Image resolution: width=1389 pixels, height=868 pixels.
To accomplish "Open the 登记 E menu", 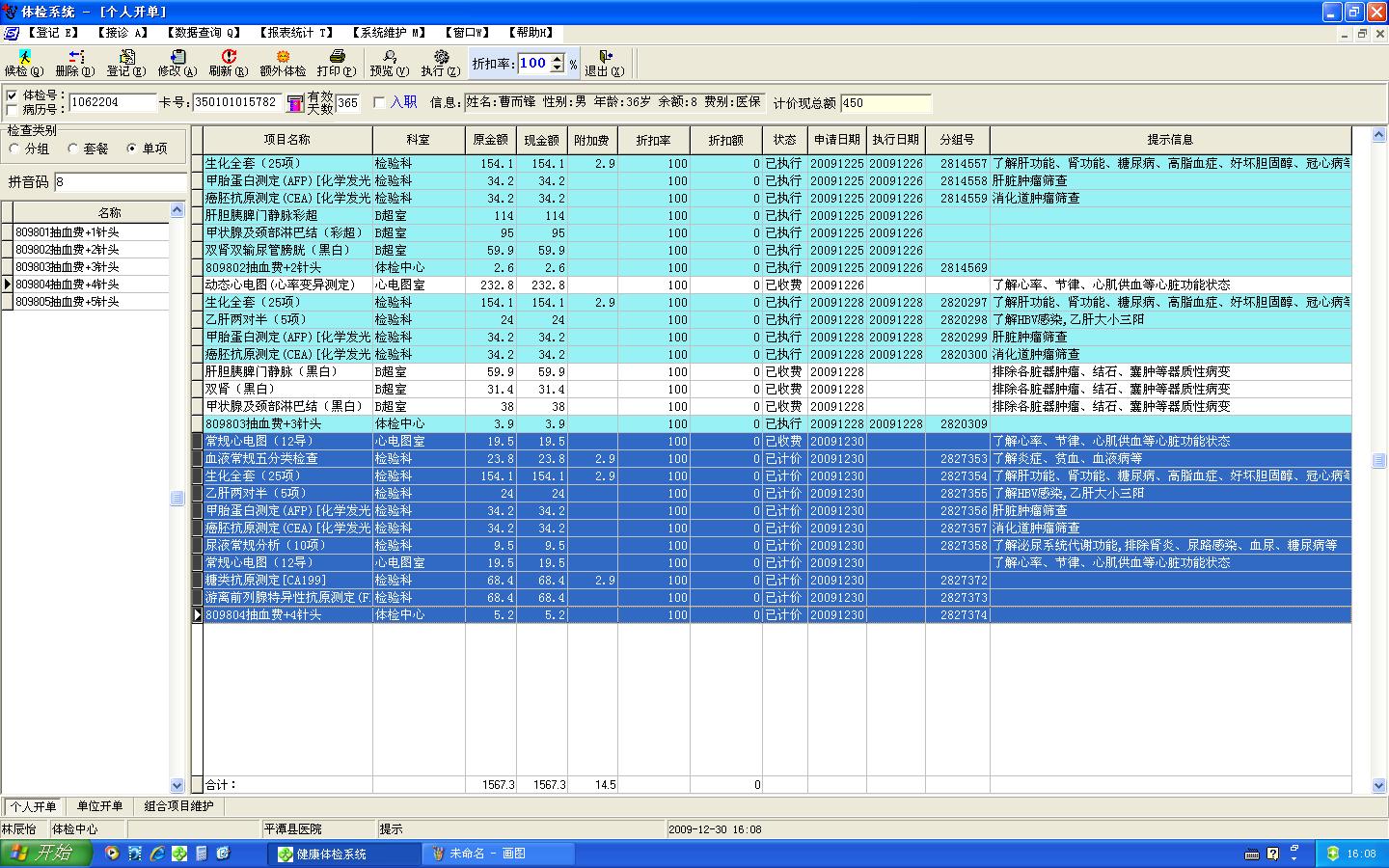I will pos(52,33).
